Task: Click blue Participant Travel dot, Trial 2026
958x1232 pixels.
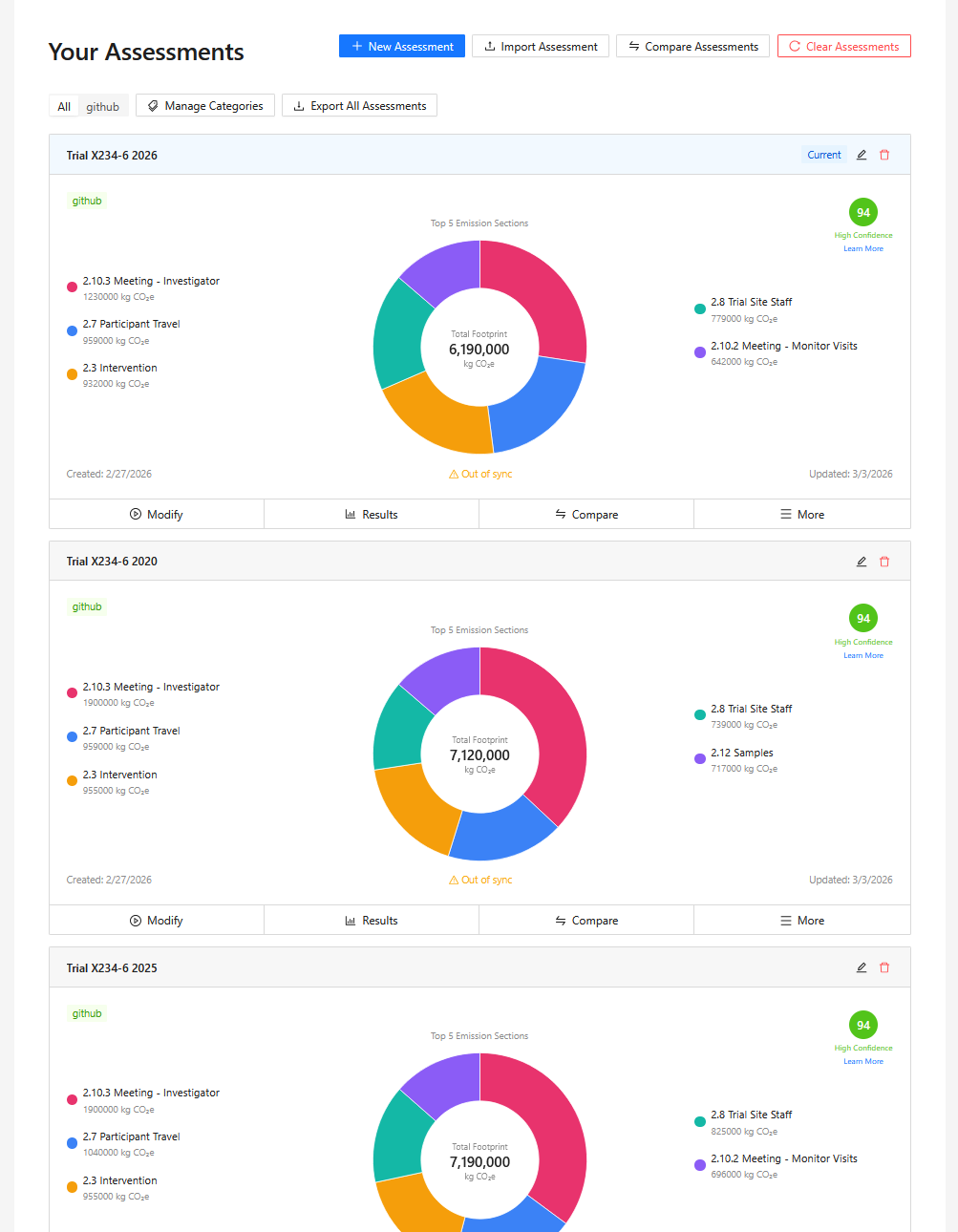Action: (x=72, y=330)
